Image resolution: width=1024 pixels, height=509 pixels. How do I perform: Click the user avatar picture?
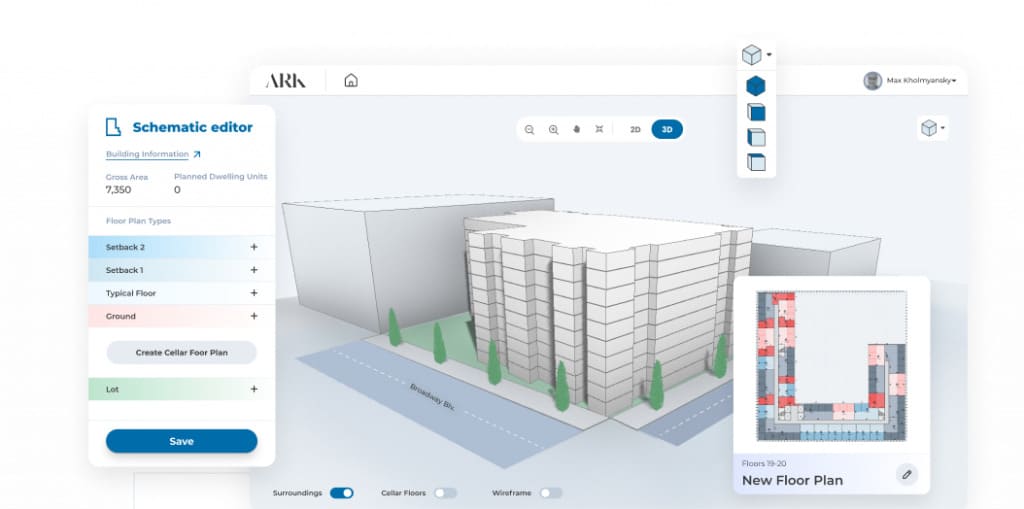[x=872, y=81]
